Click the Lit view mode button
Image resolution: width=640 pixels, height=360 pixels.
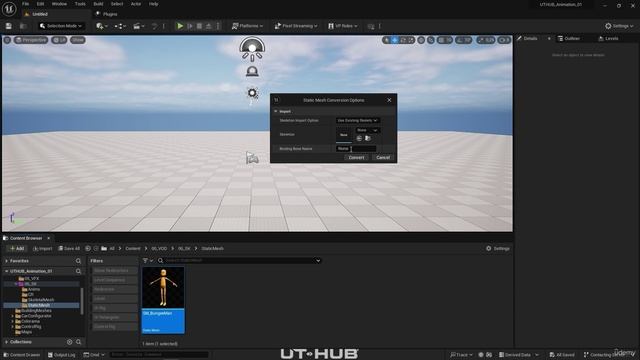[x=59, y=40]
